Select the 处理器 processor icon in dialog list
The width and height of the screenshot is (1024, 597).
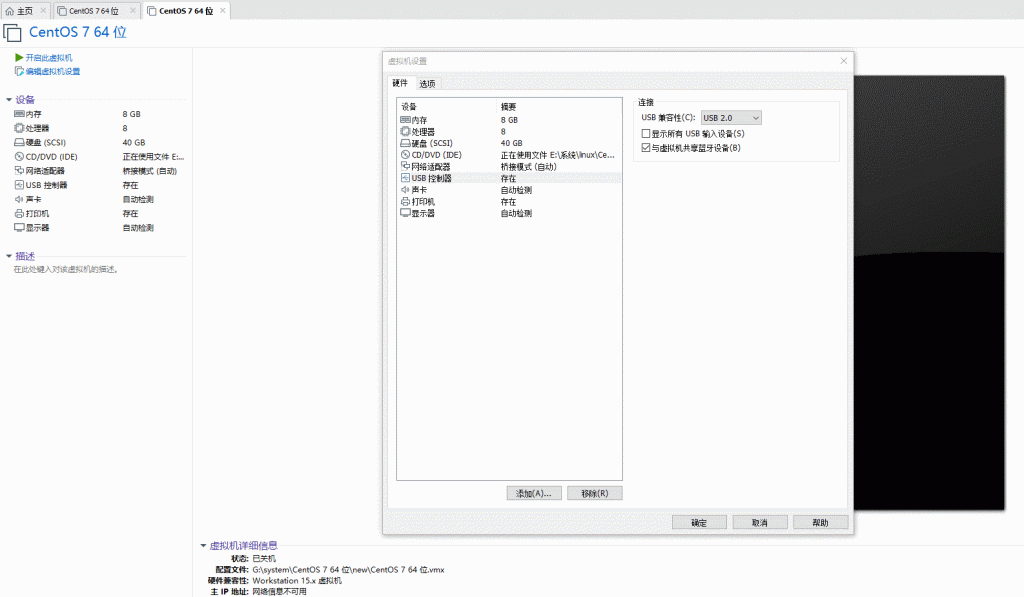coord(405,131)
